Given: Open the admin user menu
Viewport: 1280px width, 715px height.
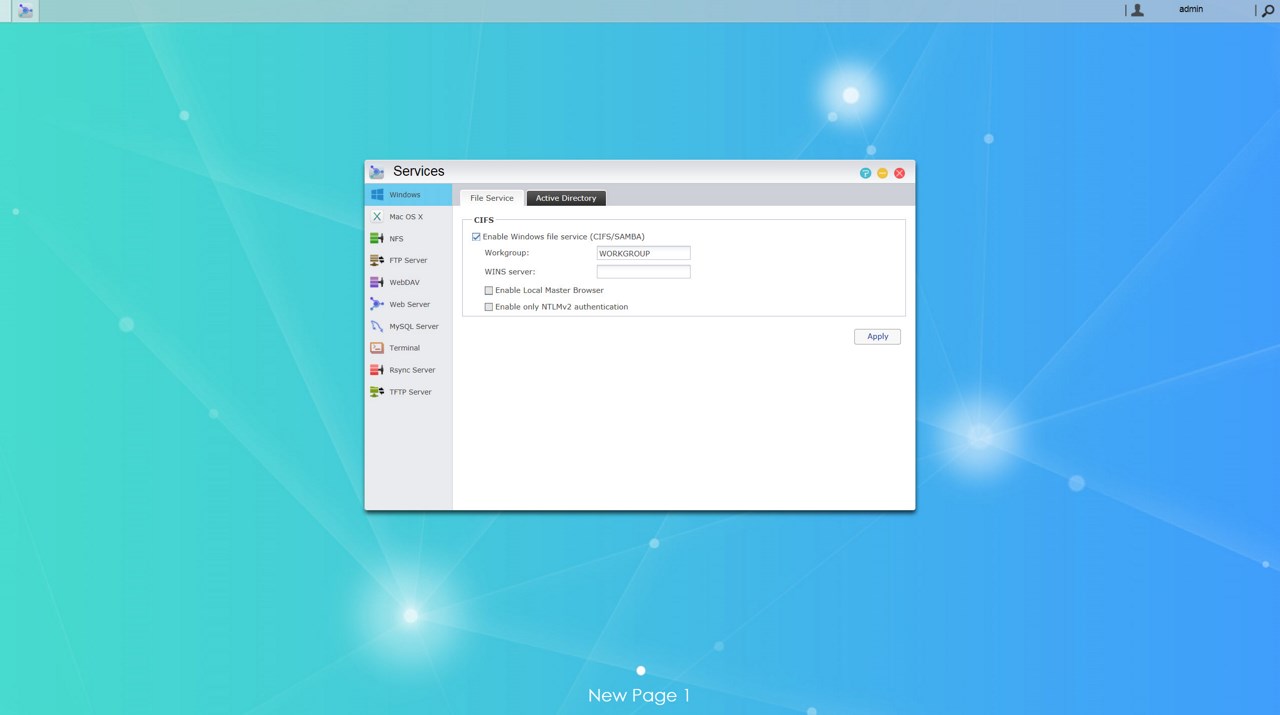Looking at the screenshot, I should pos(1191,9).
